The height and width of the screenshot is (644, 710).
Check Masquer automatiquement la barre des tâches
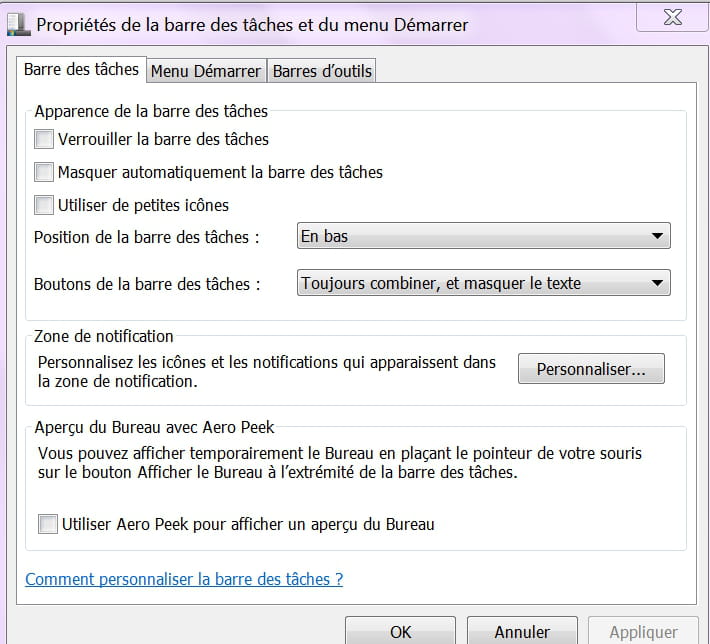(44, 172)
